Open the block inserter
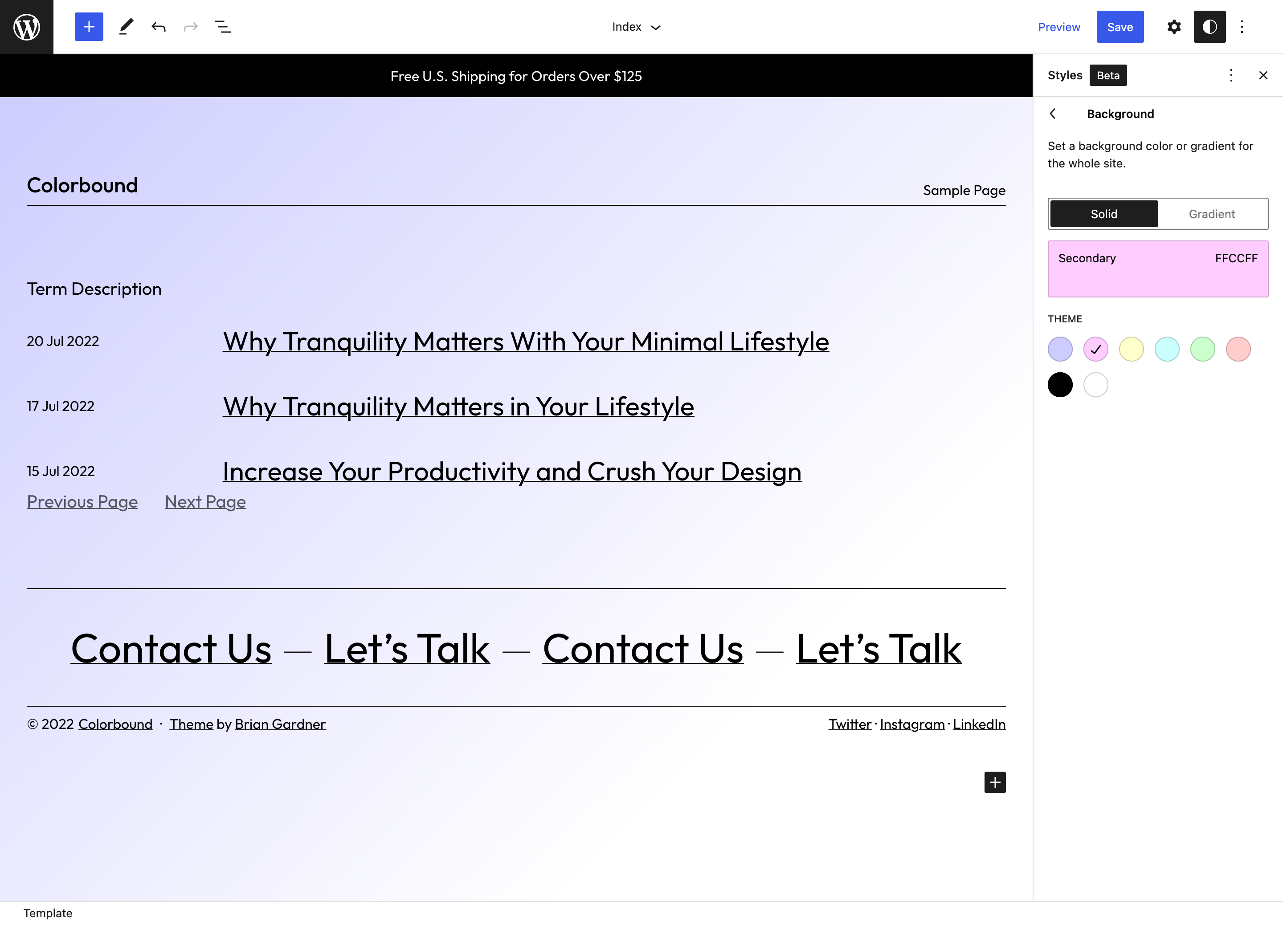This screenshot has width=1283, height=952. tap(89, 27)
